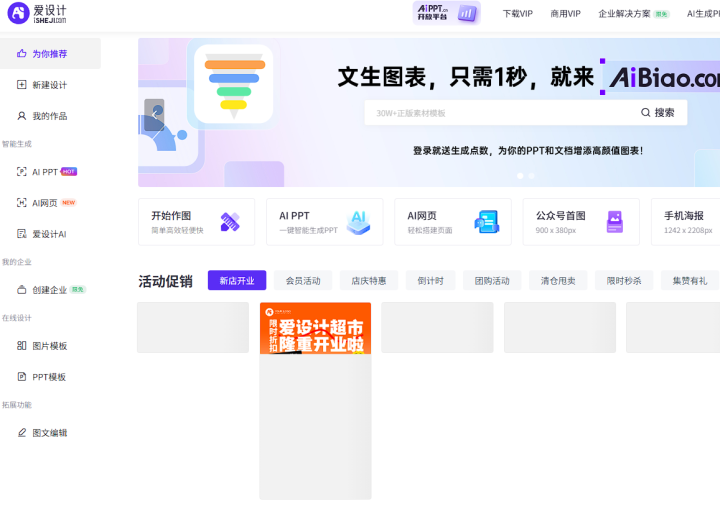Click the AiPPT 开放平台 banner icon
720x517 pixels.
(446, 13)
